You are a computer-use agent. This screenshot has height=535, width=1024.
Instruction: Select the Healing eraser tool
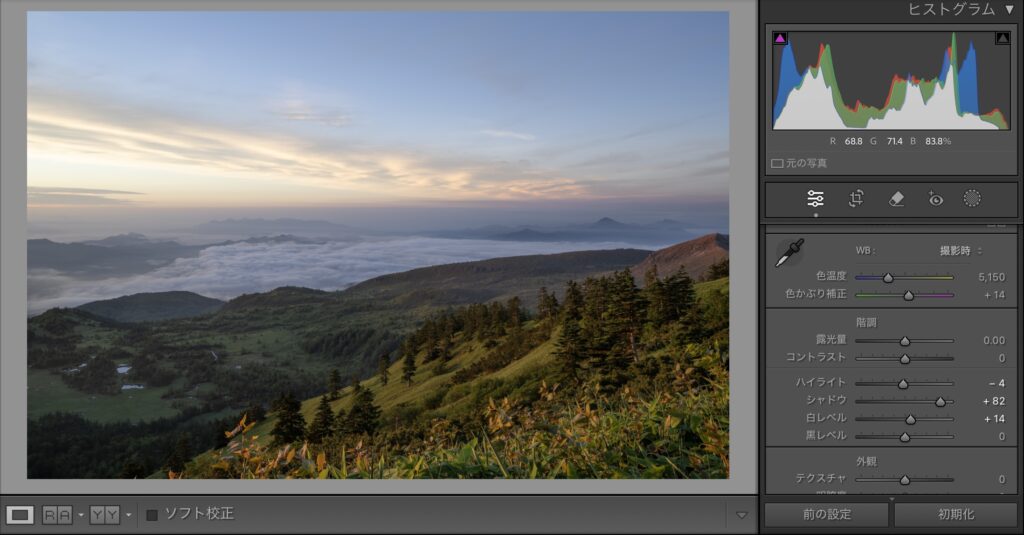pyautogui.click(x=896, y=199)
